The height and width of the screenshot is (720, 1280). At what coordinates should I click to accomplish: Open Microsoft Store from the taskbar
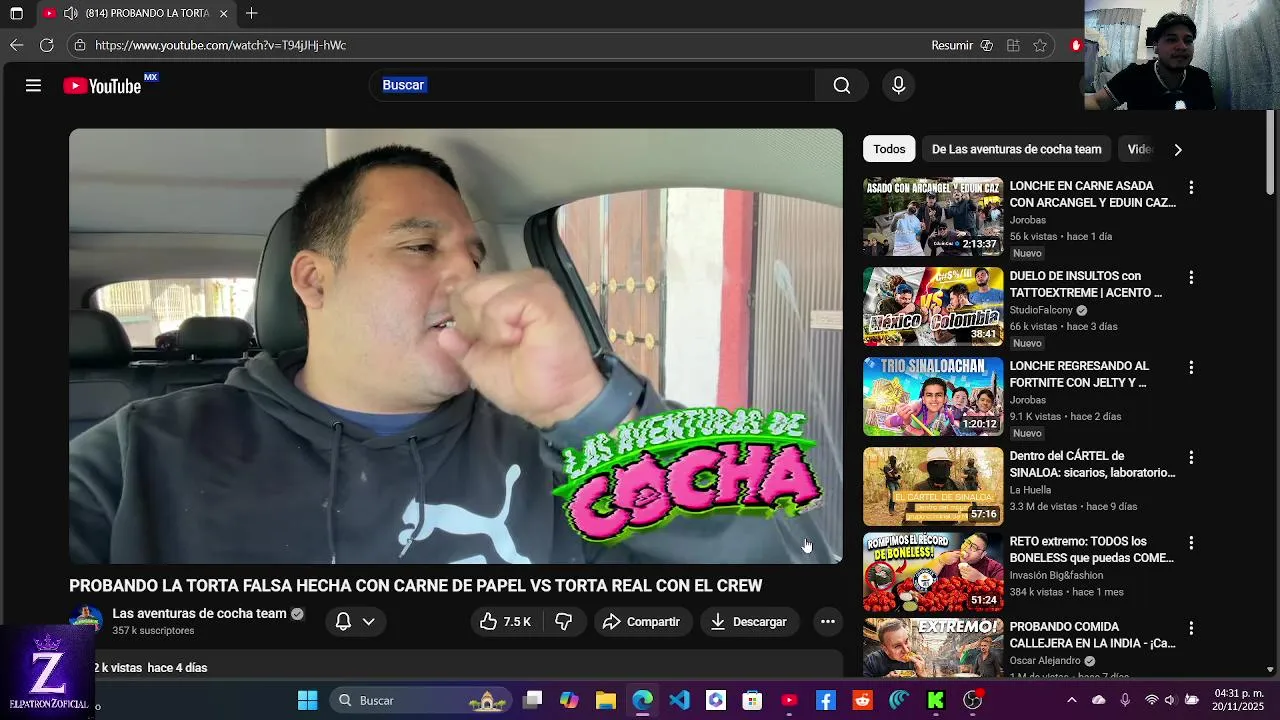point(752,700)
